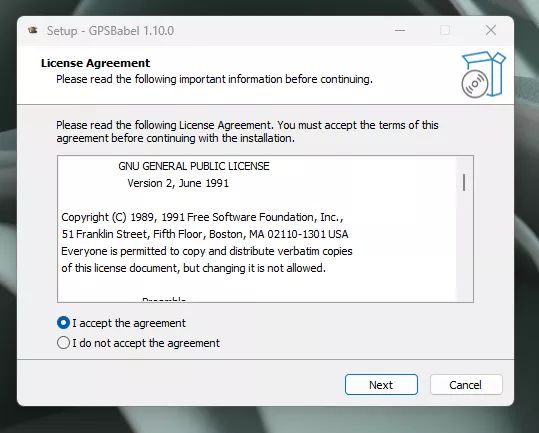
Task: Close the Setup window
Action: tap(491, 31)
